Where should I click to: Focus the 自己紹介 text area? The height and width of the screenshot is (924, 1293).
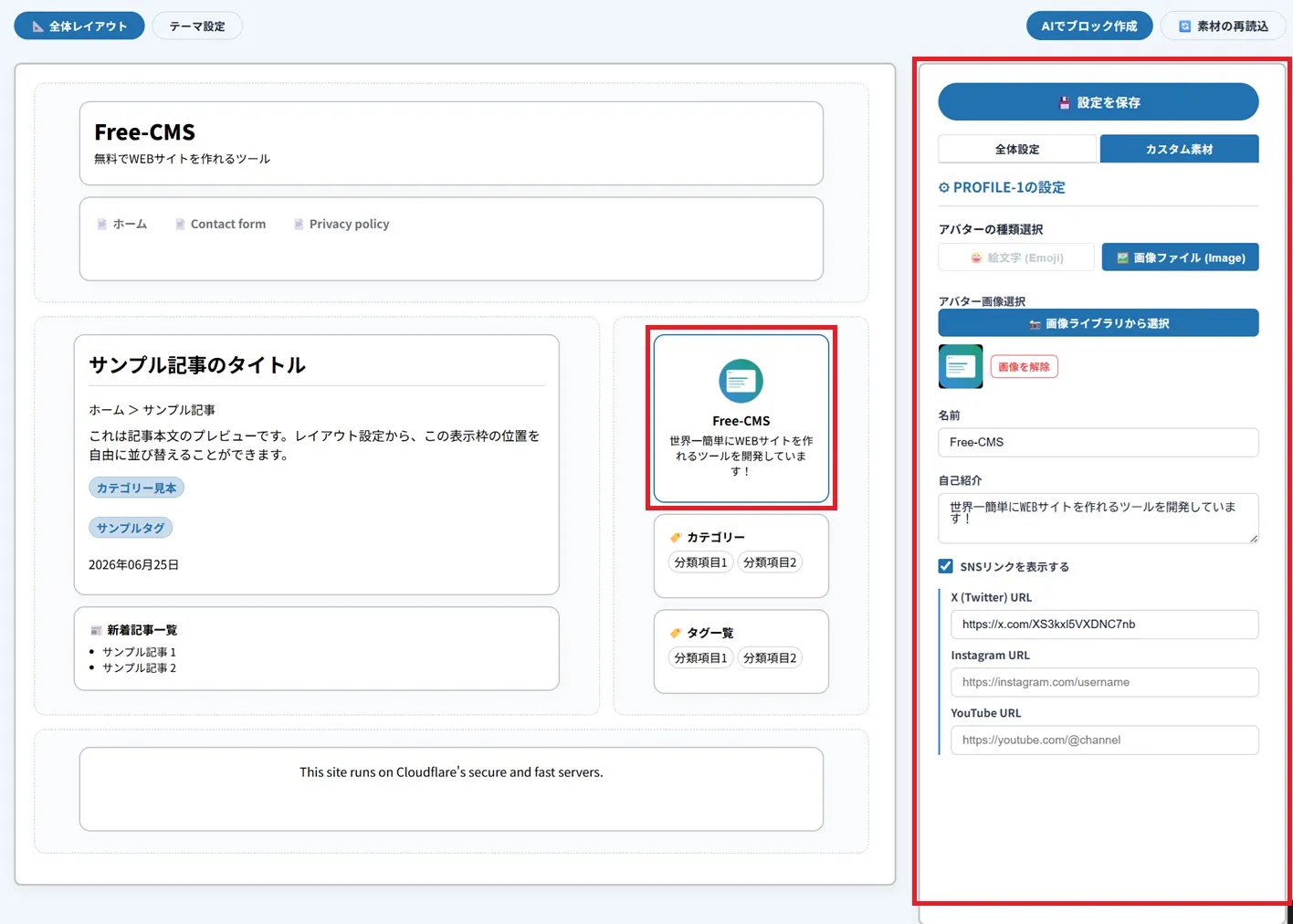tap(1099, 518)
